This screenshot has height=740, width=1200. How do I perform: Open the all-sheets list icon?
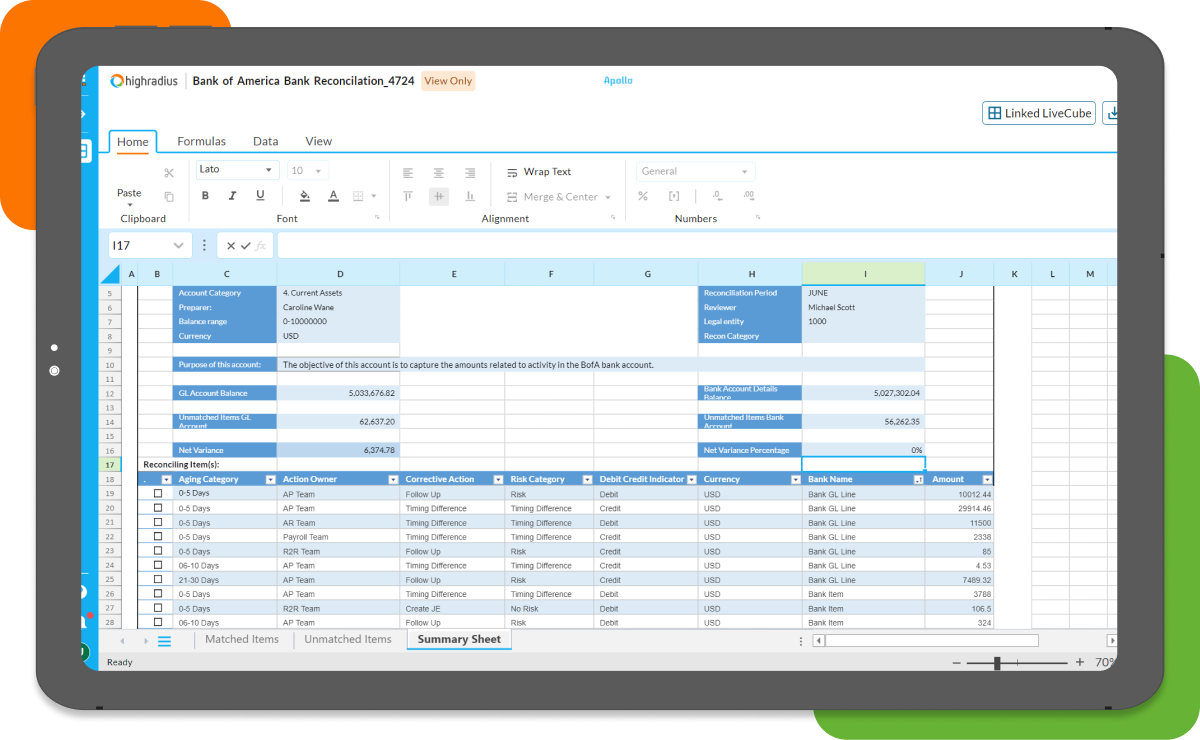coord(164,641)
